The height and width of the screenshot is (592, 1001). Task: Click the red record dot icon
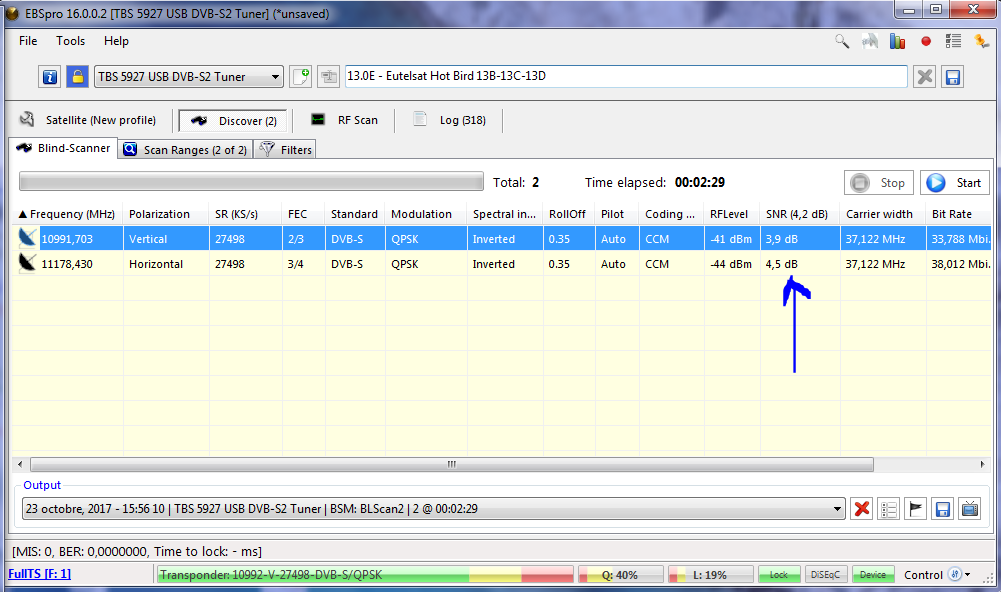click(926, 41)
